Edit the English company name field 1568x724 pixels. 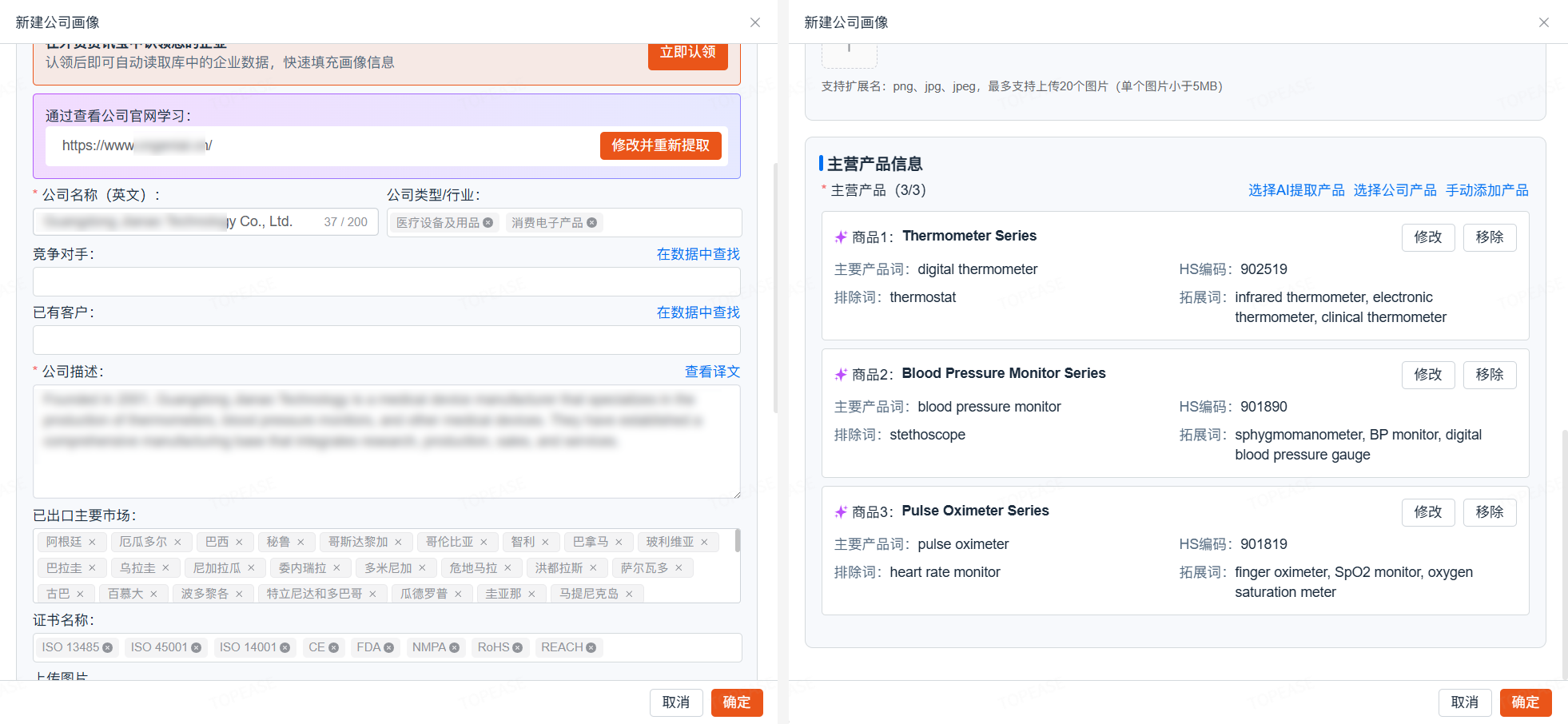(x=205, y=222)
